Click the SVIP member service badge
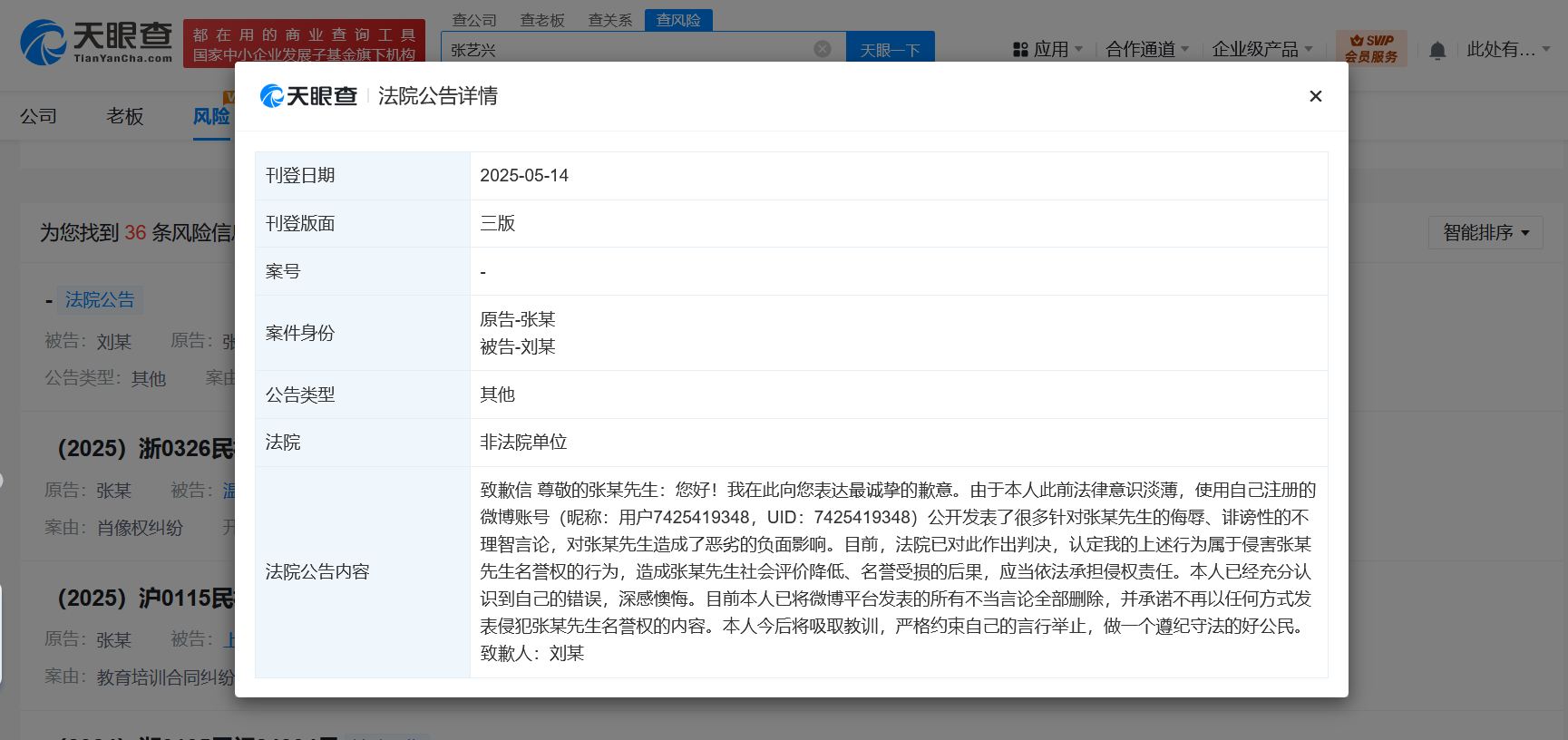The width and height of the screenshot is (1568, 740). coord(1370,48)
